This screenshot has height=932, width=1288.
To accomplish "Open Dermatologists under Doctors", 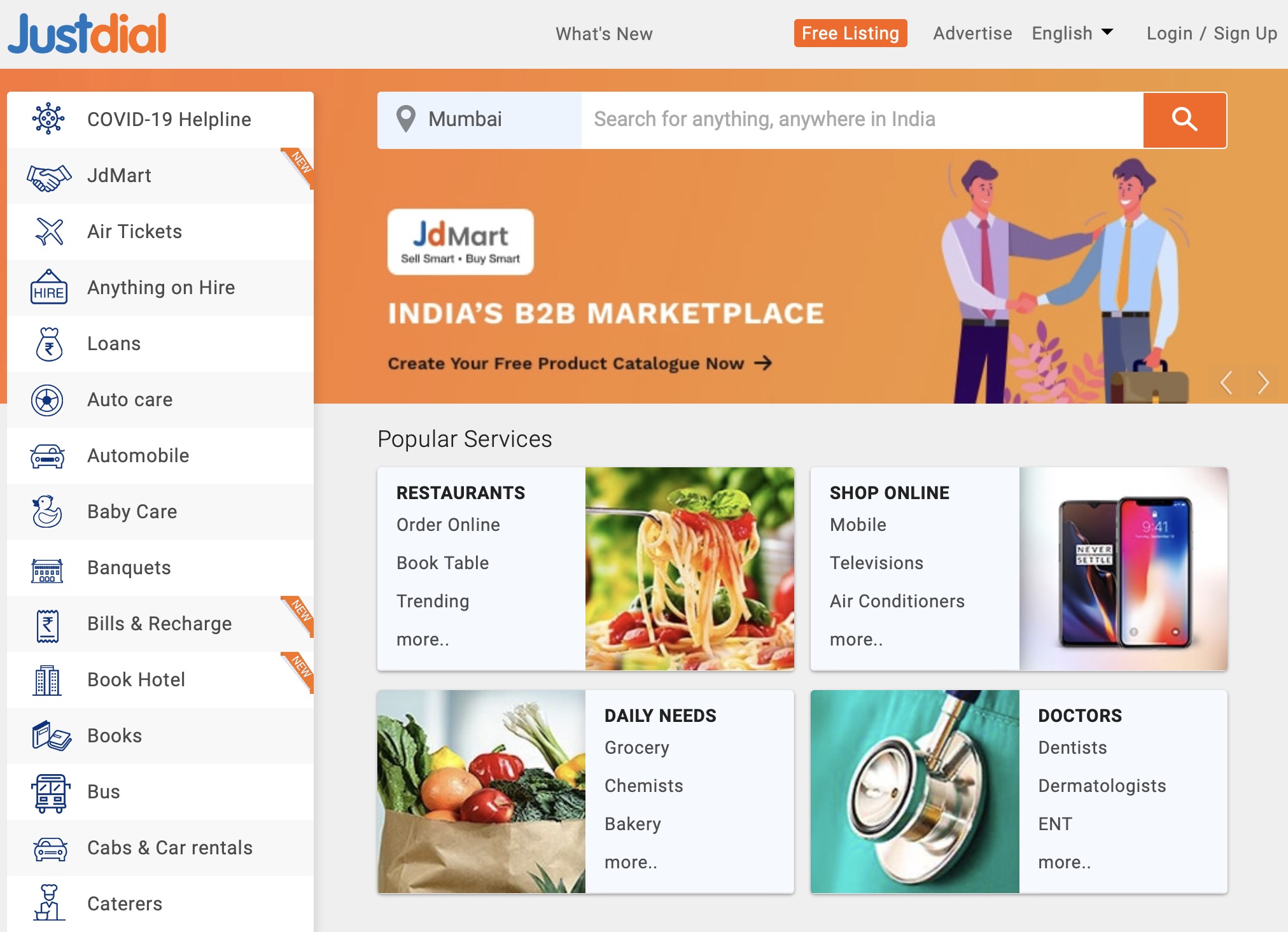I will 1102,786.
